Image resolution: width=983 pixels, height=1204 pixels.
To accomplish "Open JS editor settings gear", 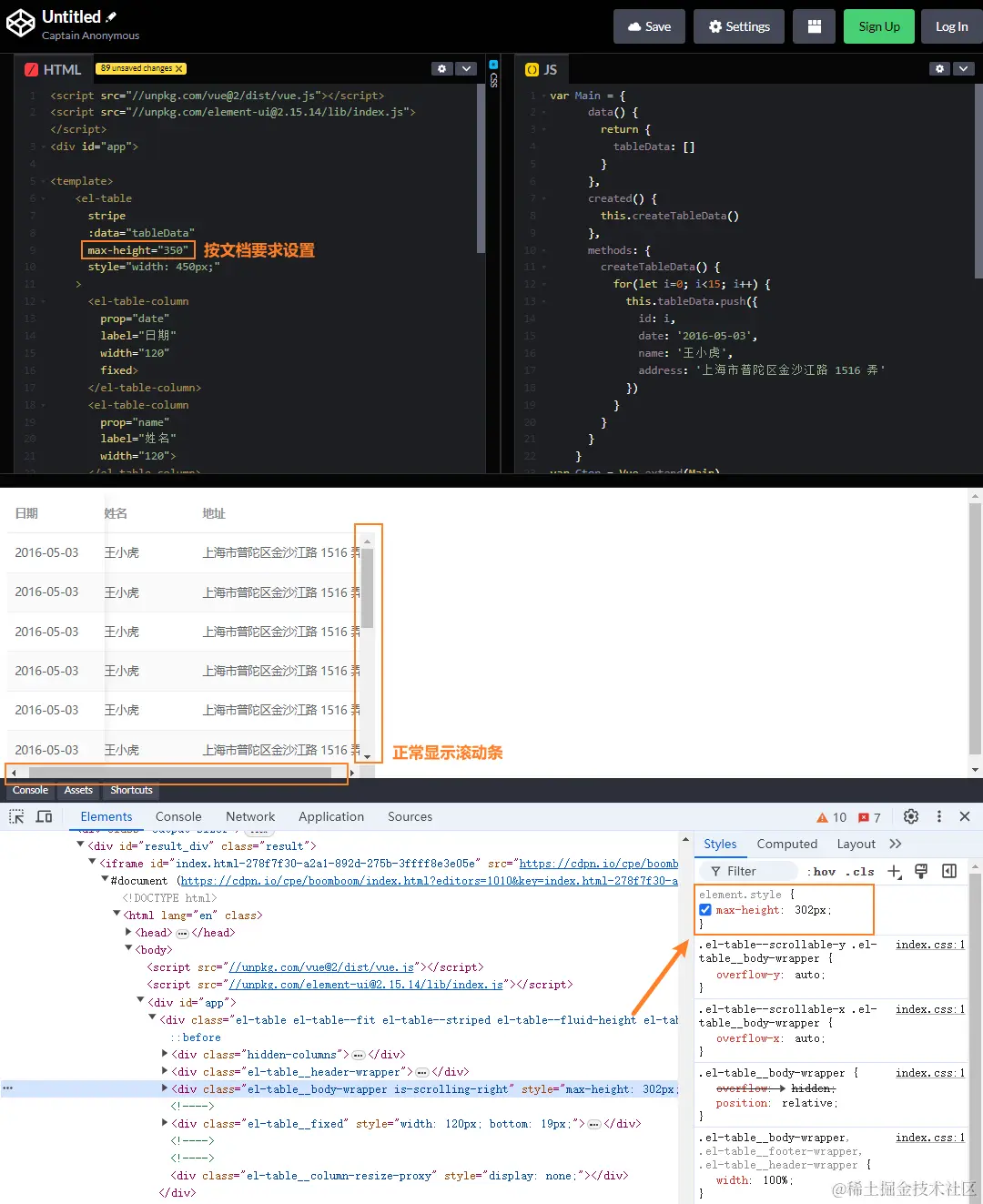I will pyautogui.click(x=940, y=68).
